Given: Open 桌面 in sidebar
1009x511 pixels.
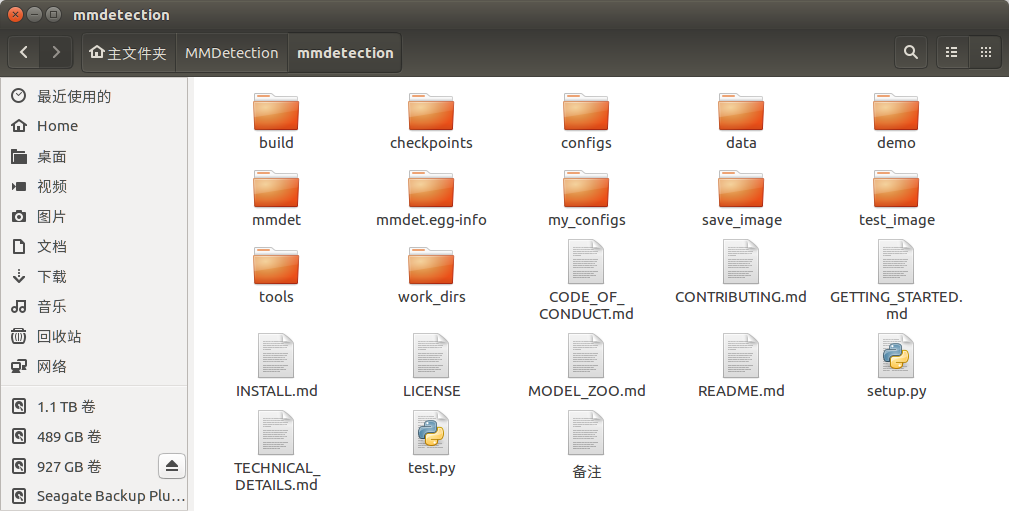Looking at the screenshot, I should (x=94, y=156).
